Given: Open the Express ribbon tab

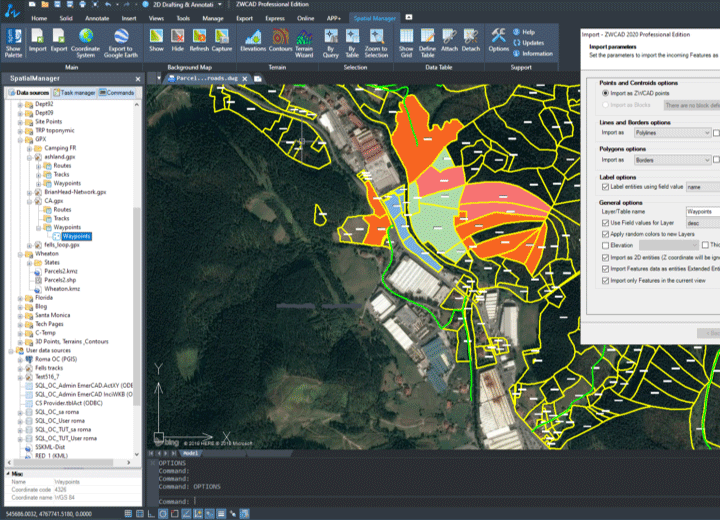Looking at the screenshot, I should click(275, 18).
